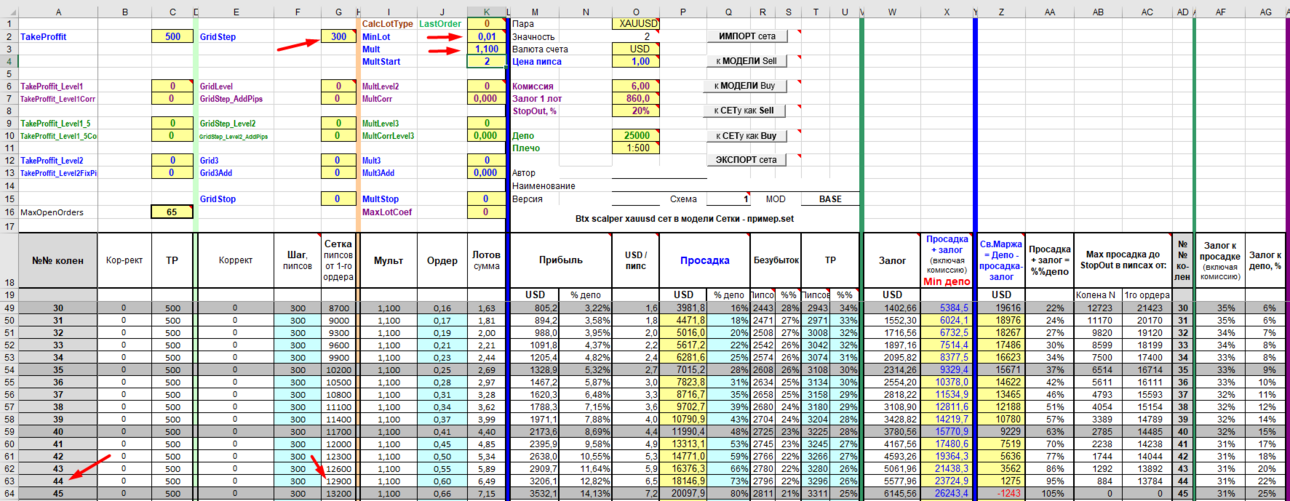The image size is (1290, 501).
Task: Select column header C
Action: pos(172,10)
